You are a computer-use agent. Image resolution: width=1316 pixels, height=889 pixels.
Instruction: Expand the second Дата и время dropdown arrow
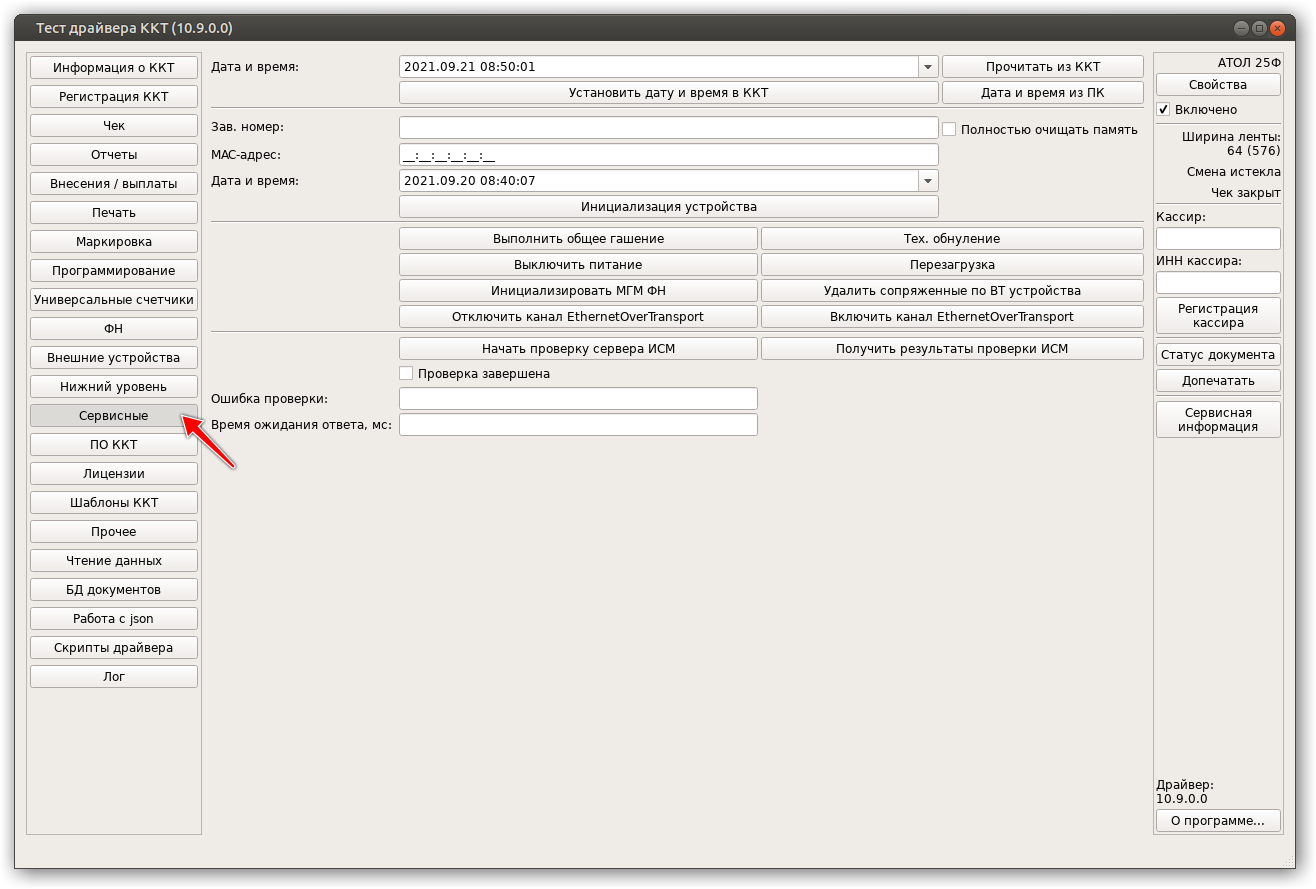(x=928, y=181)
